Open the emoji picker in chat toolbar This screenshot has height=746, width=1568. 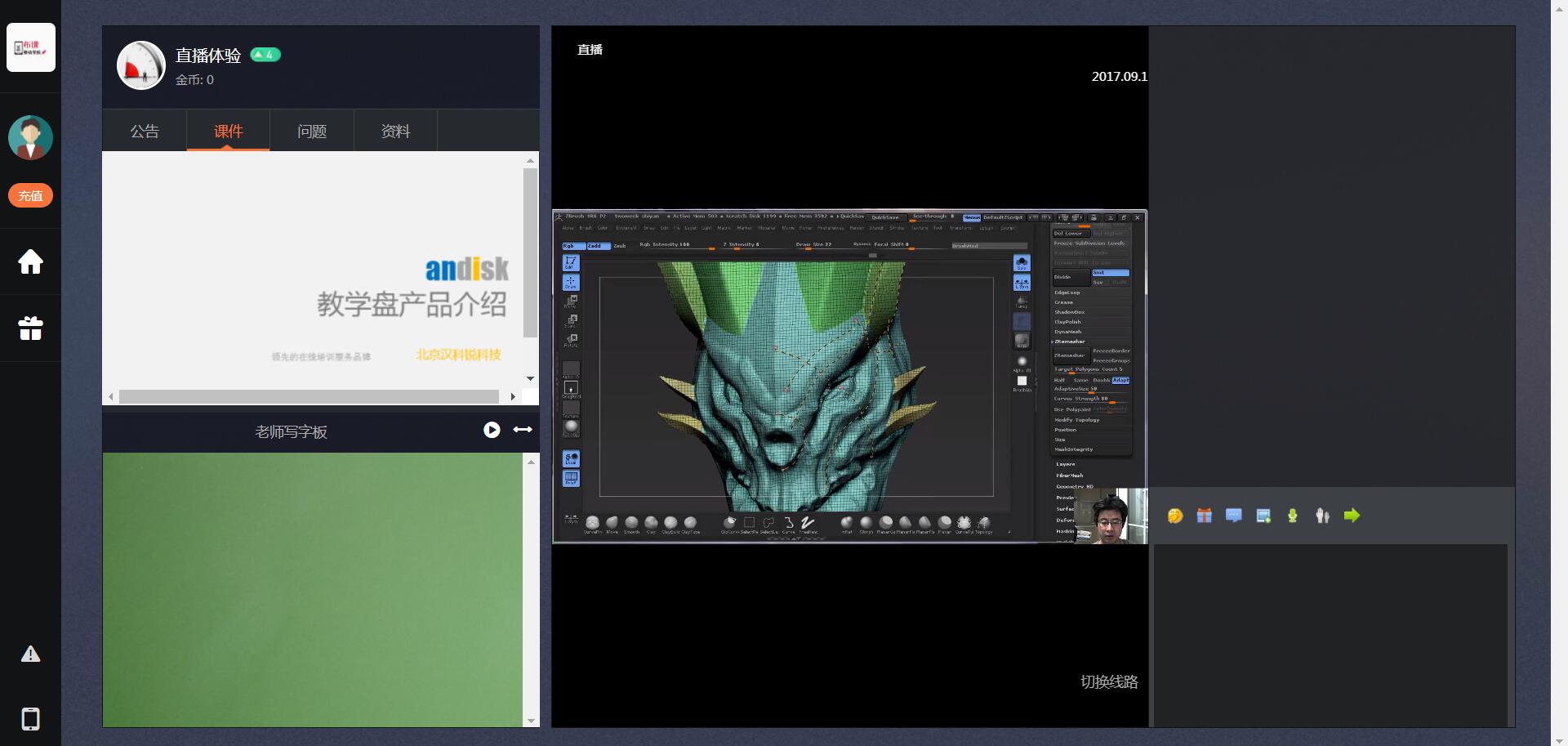point(1175,516)
